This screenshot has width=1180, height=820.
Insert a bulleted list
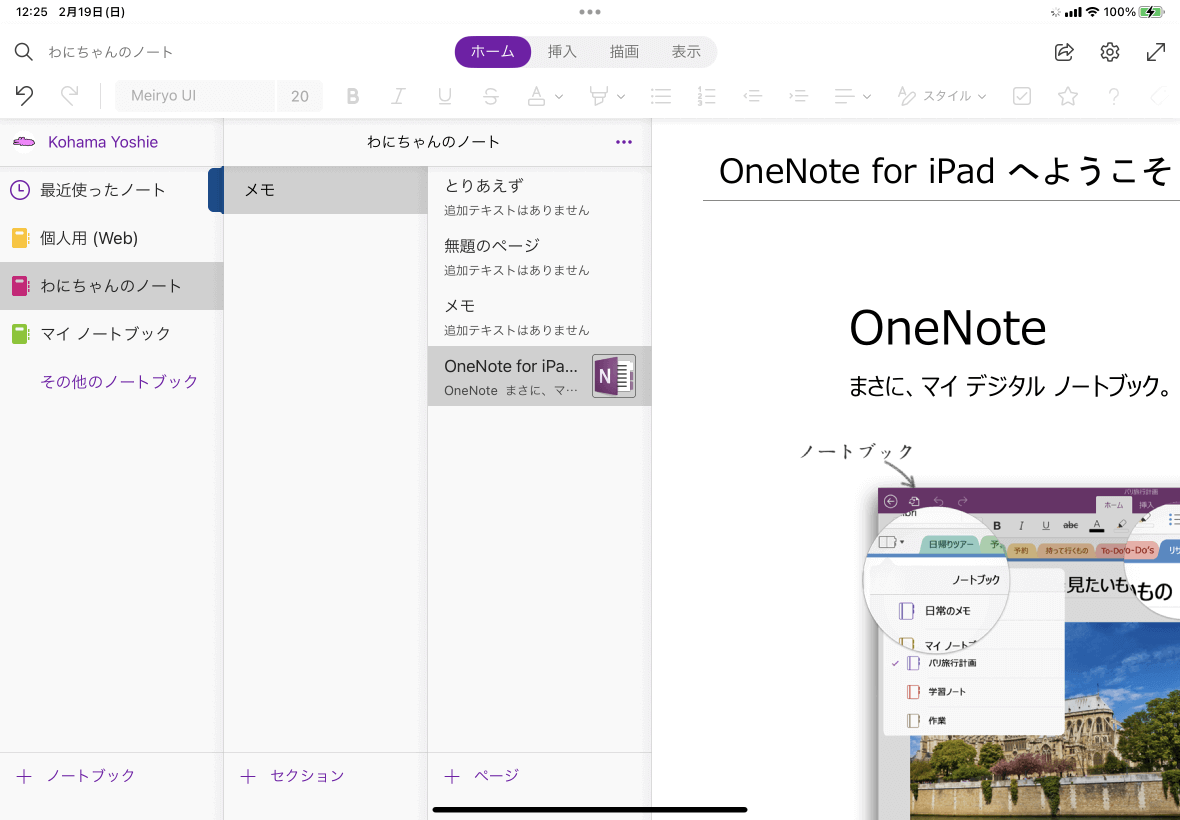[x=661, y=96]
